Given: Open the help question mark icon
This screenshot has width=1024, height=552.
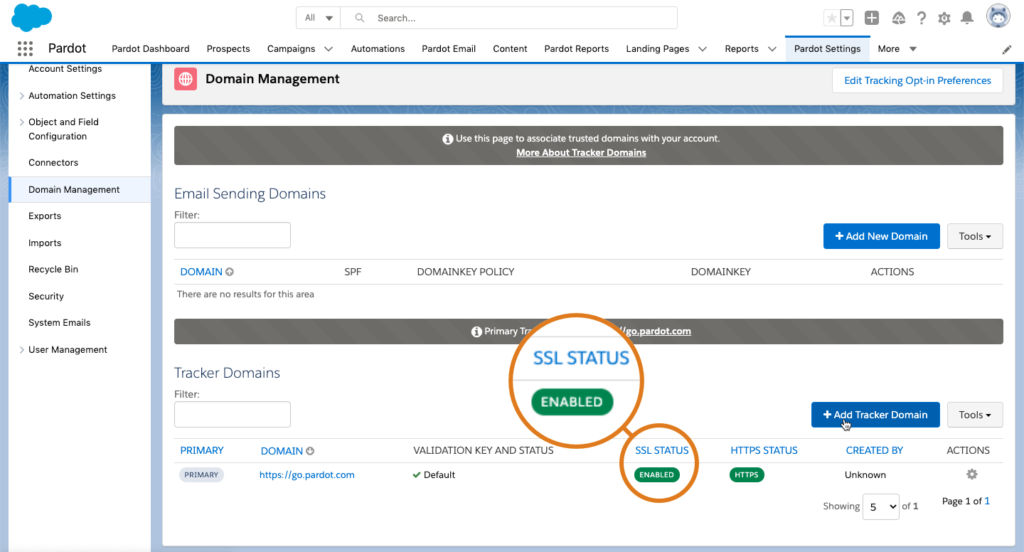Looking at the screenshot, I should click(921, 18).
